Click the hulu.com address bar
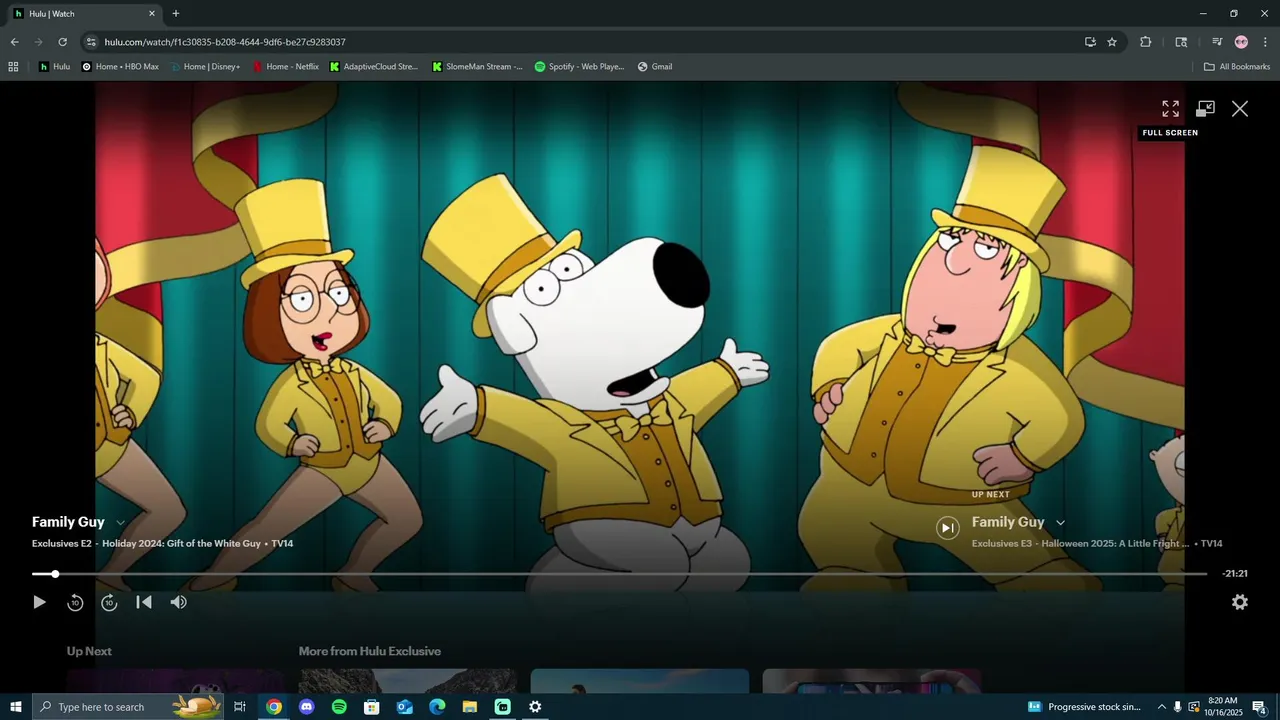The width and height of the screenshot is (1280, 720). point(580,42)
